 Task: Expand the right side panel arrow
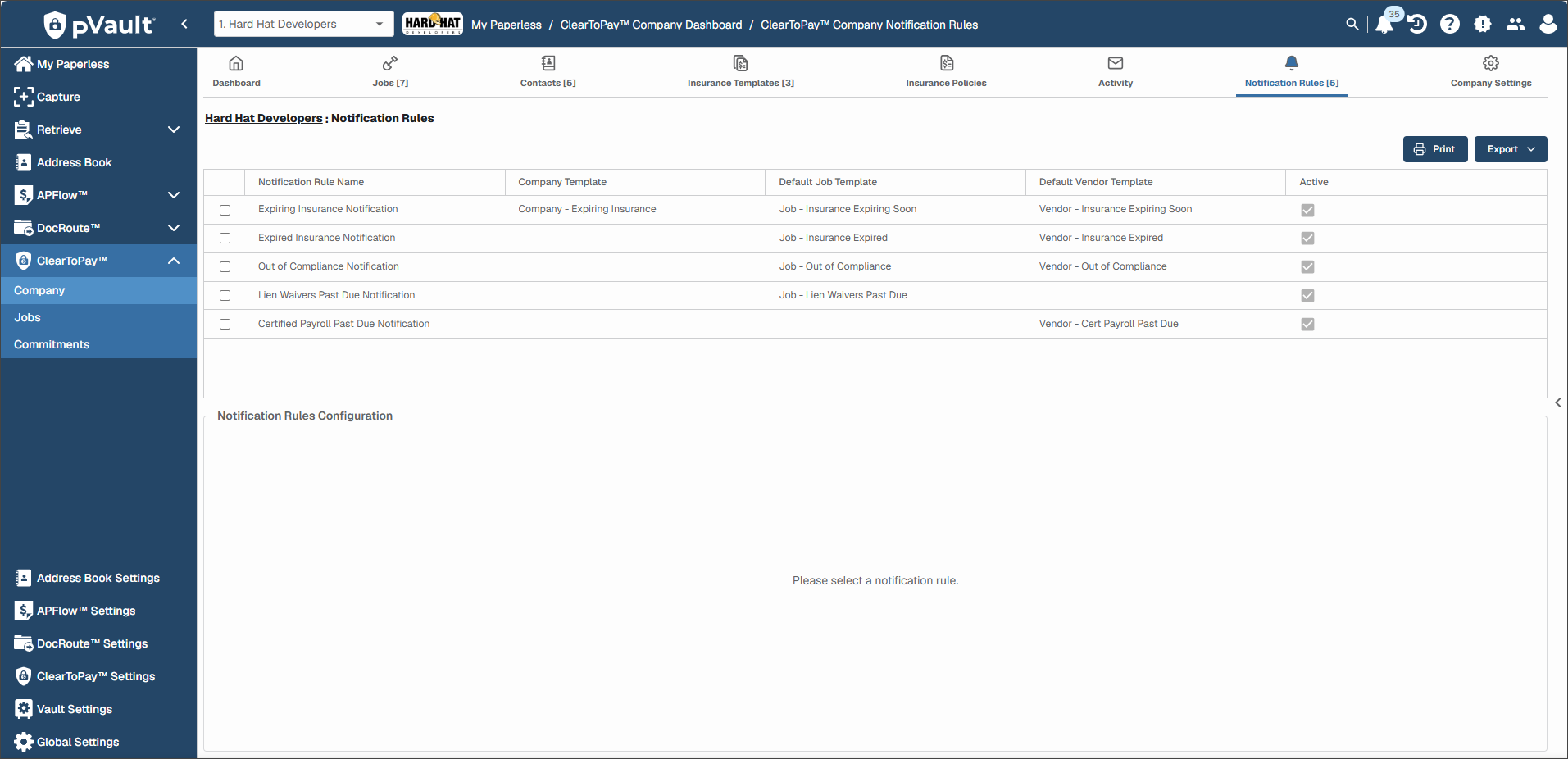coord(1558,402)
